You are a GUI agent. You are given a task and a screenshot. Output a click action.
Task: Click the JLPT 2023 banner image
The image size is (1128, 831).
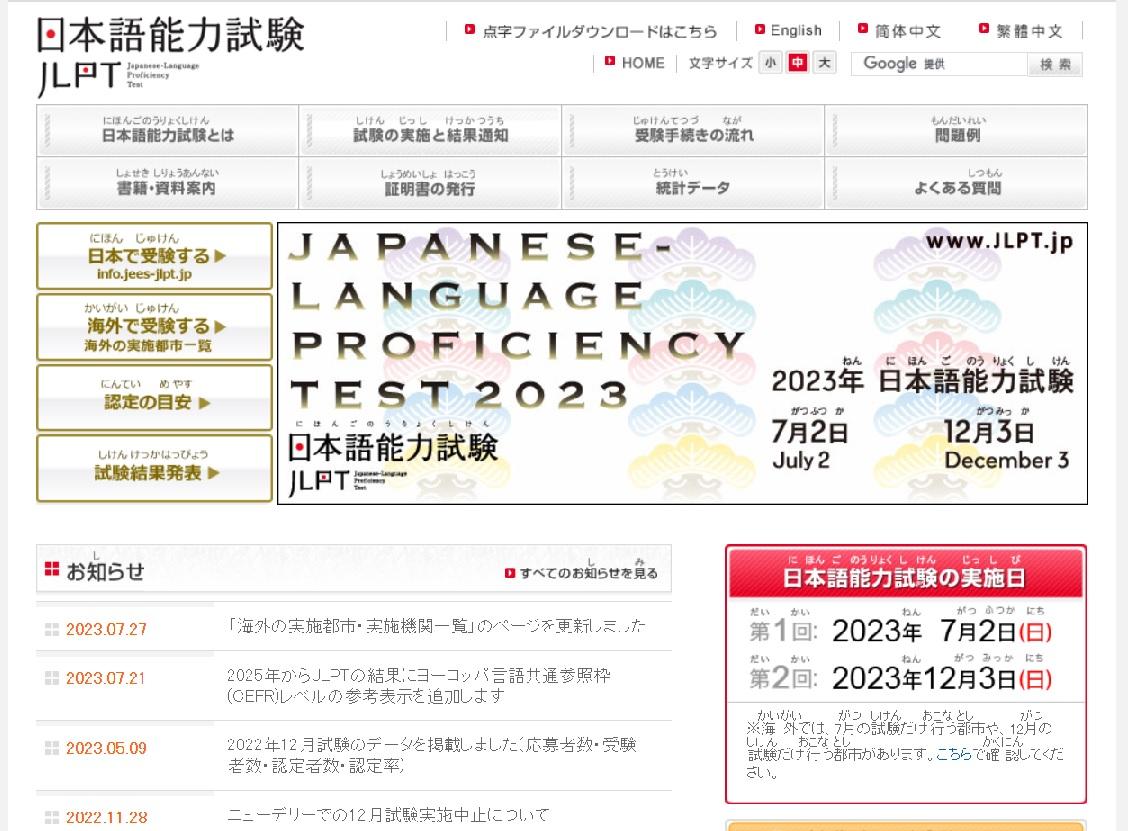(682, 363)
